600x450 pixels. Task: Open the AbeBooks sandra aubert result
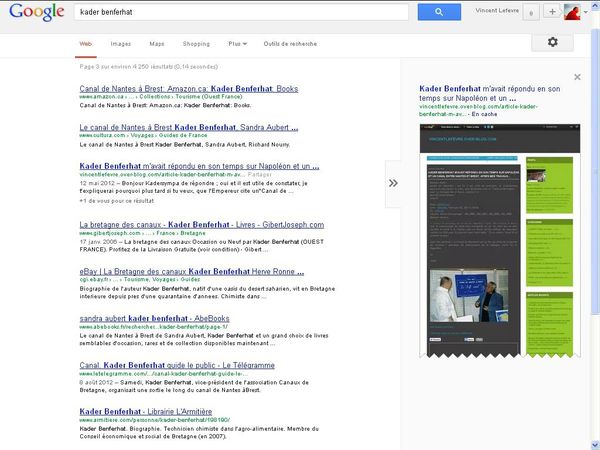click(155, 318)
